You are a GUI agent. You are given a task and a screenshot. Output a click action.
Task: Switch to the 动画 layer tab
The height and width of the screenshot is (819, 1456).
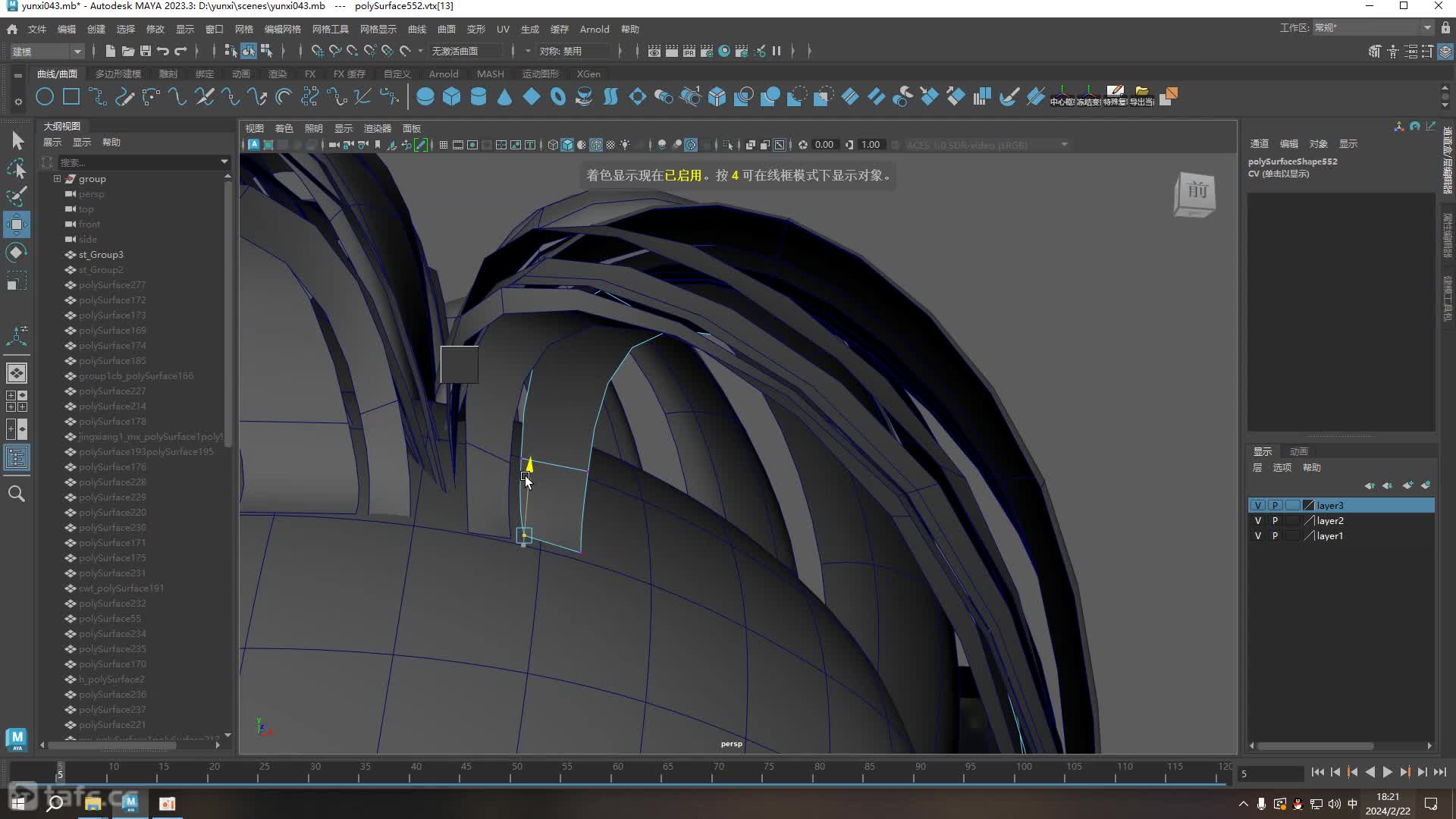pyautogui.click(x=1299, y=451)
